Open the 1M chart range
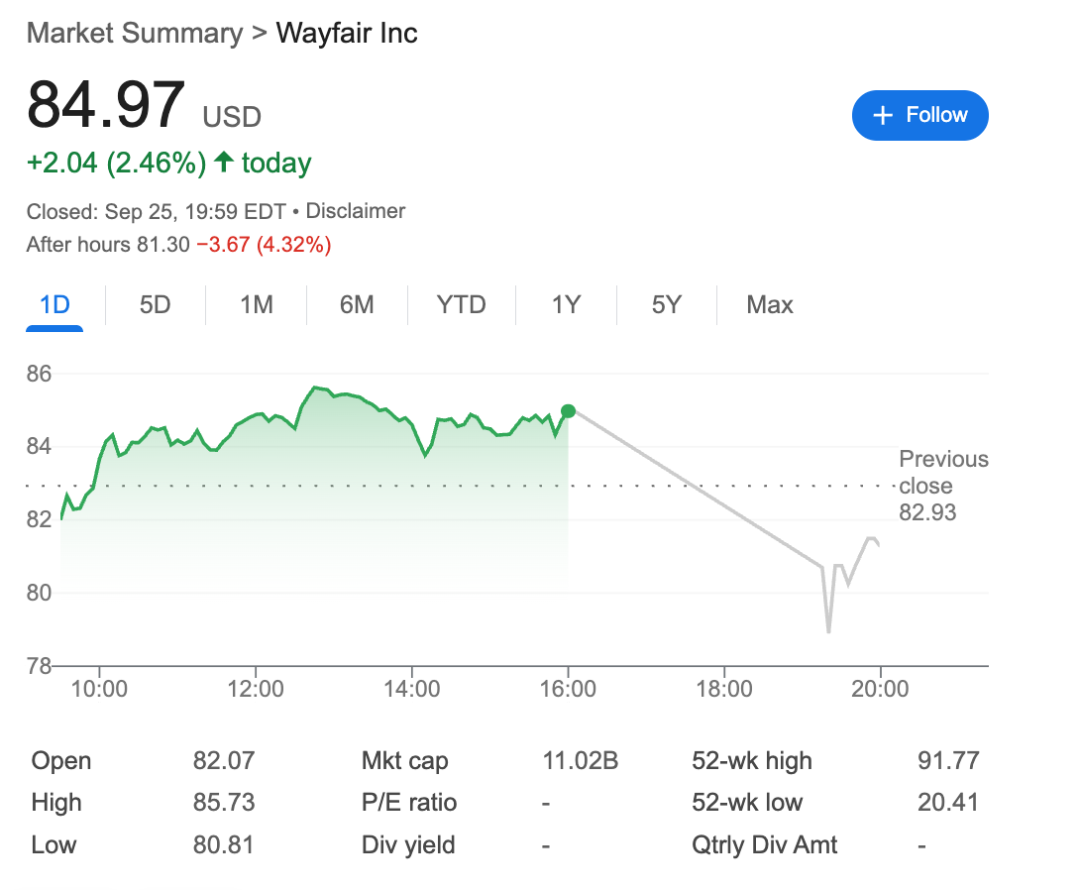Image resolution: width=1080 pixels, height=890 pixels. click(x=256, y=305)
